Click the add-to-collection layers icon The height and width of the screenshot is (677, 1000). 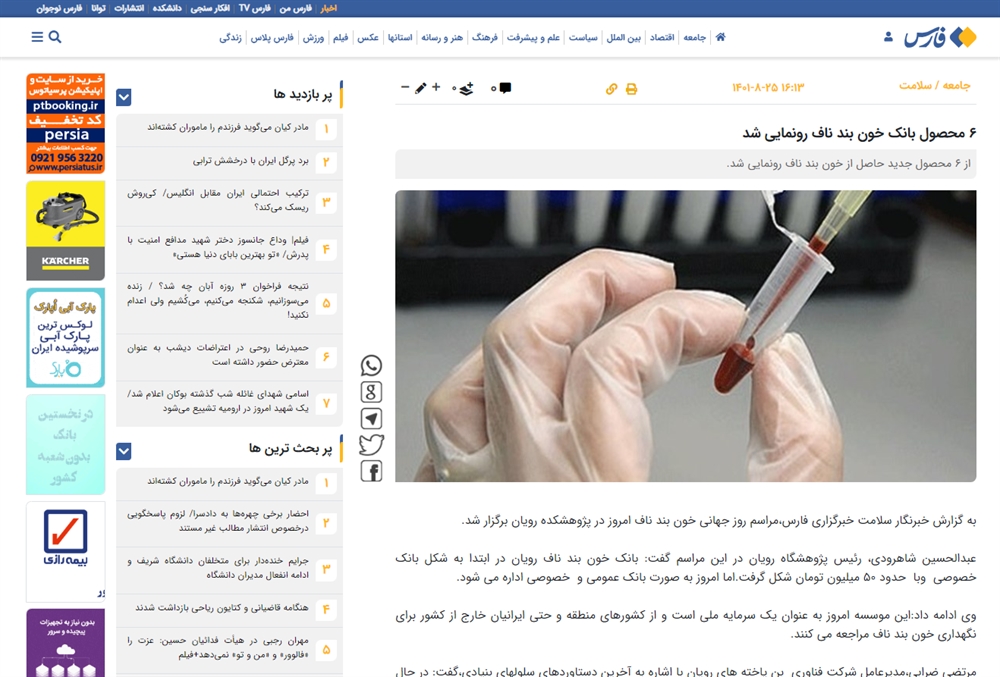click(x=466, y=88)
